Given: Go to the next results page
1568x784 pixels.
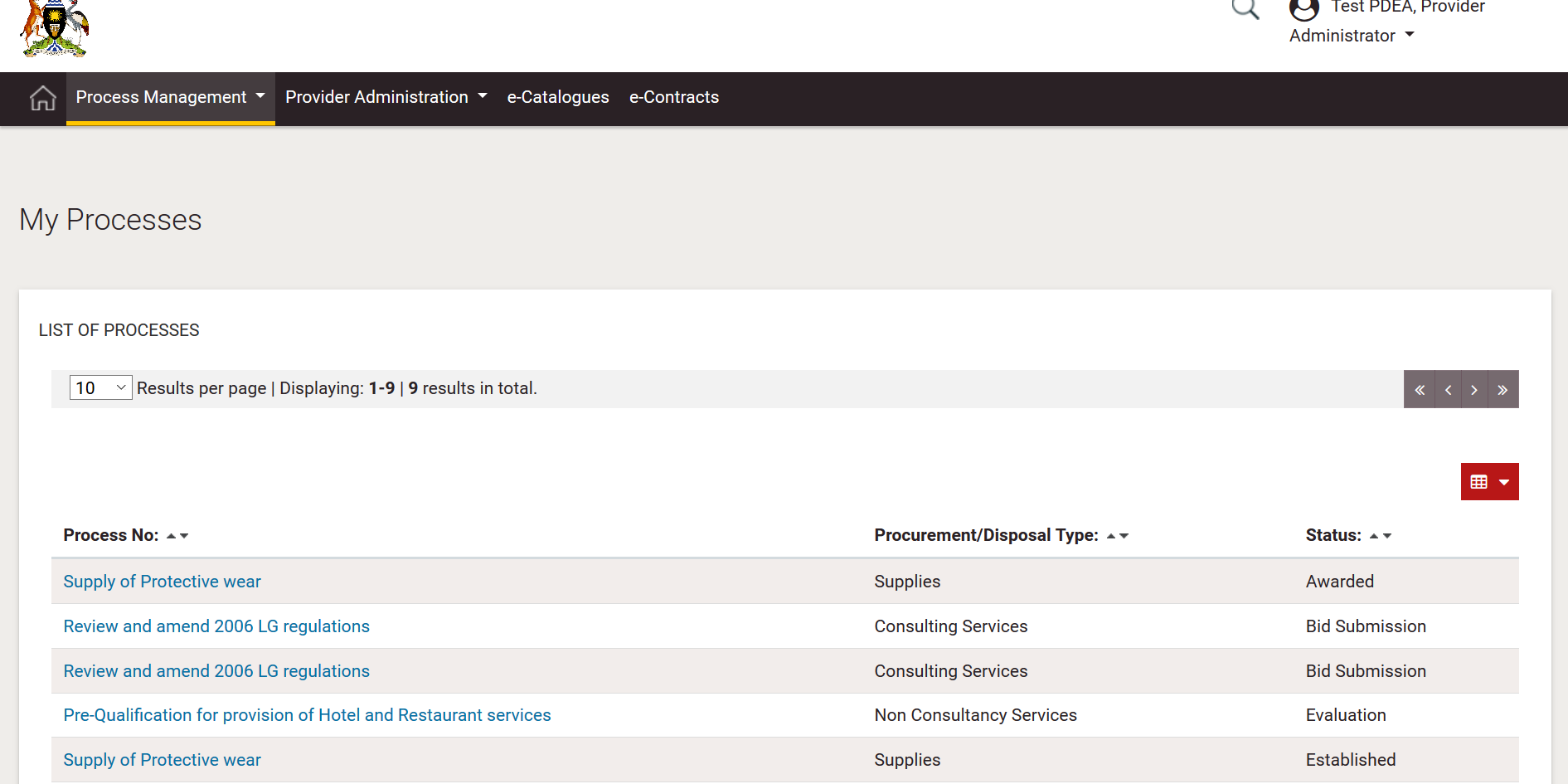Looking at the screenshot, I should [1474, 390].
